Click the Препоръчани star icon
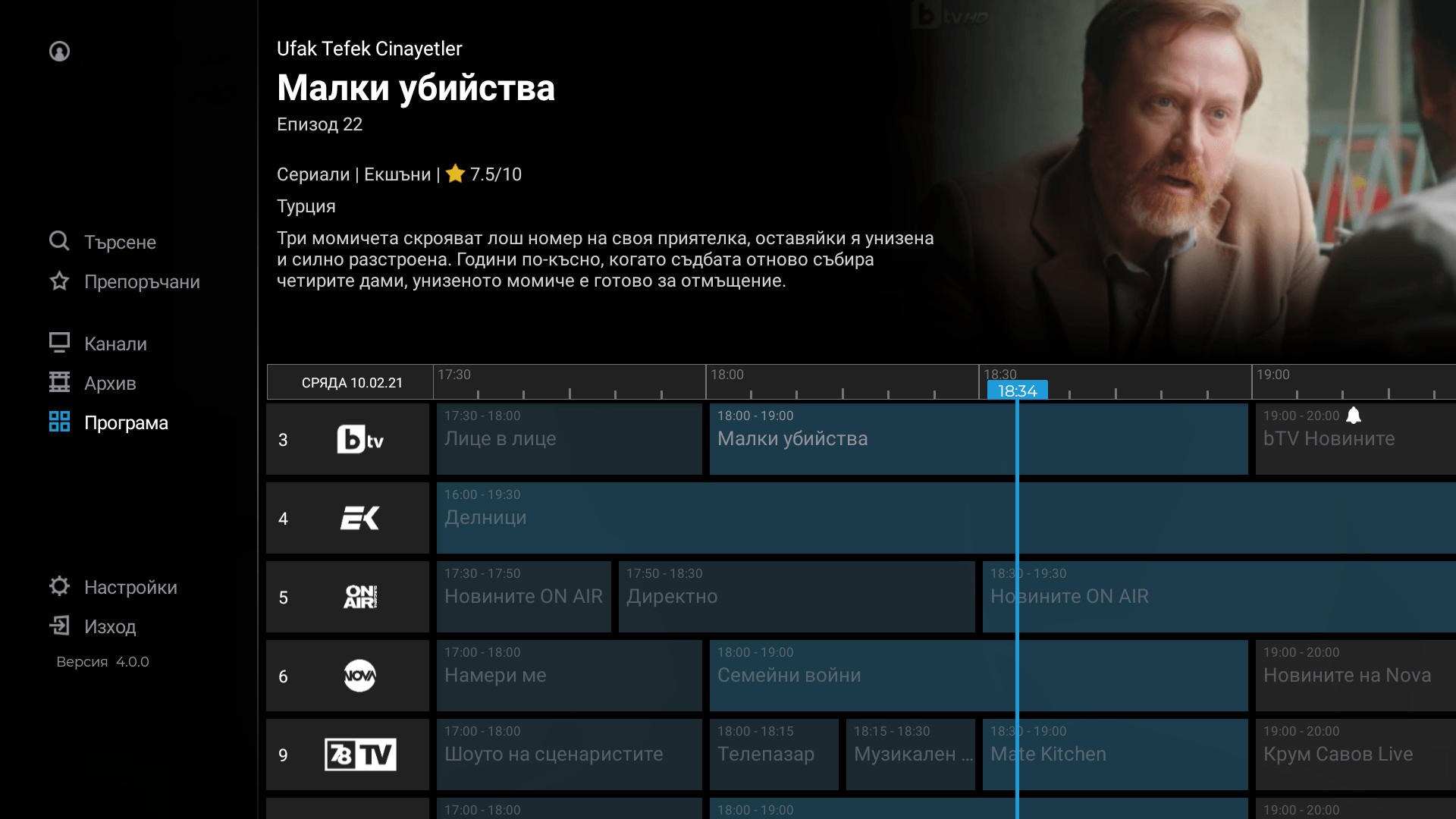The width and height of the screenshot is (1456, 819). pos(59,281)
